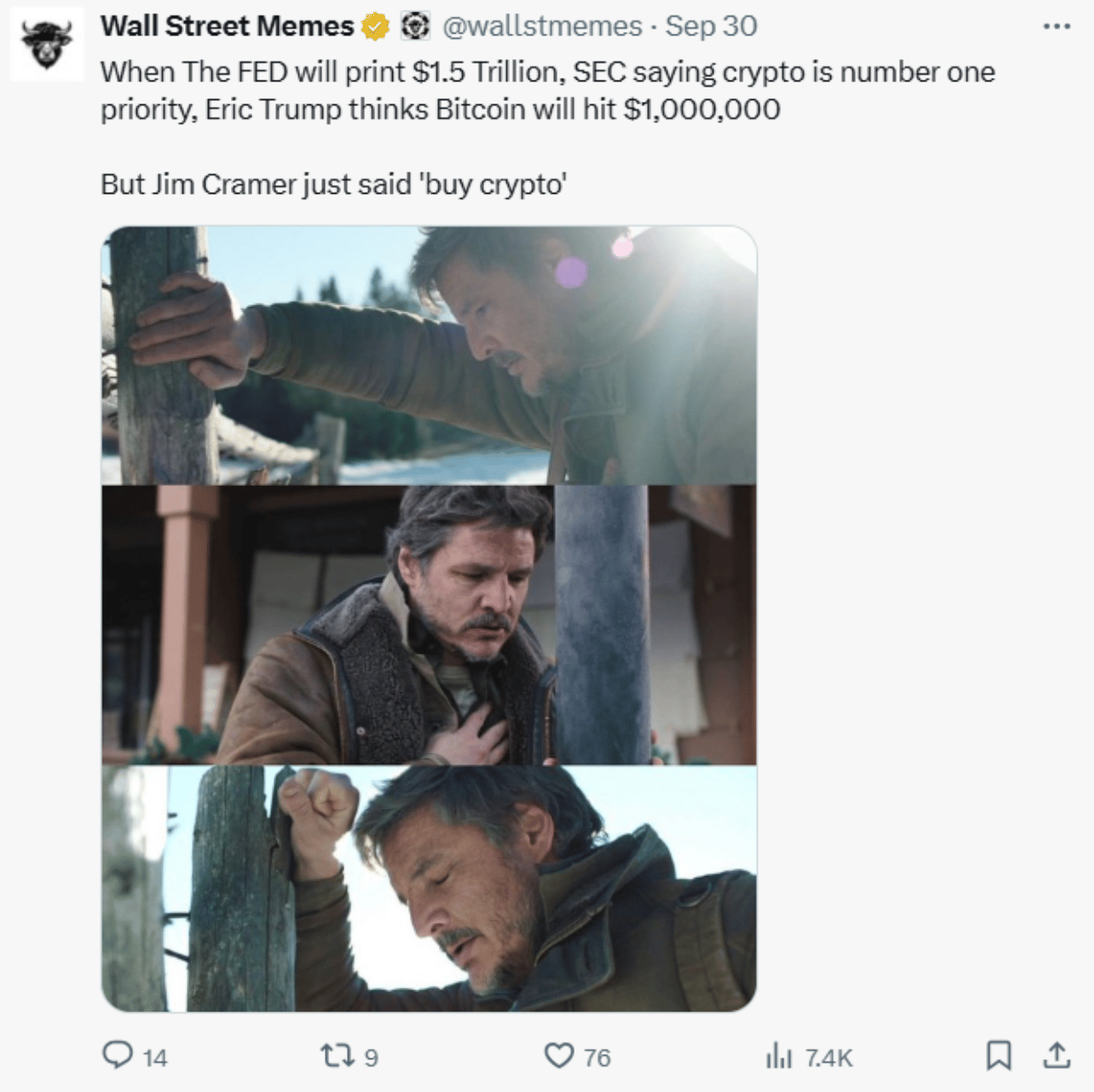Click the @wallstmemes handle

pos(542,27)
